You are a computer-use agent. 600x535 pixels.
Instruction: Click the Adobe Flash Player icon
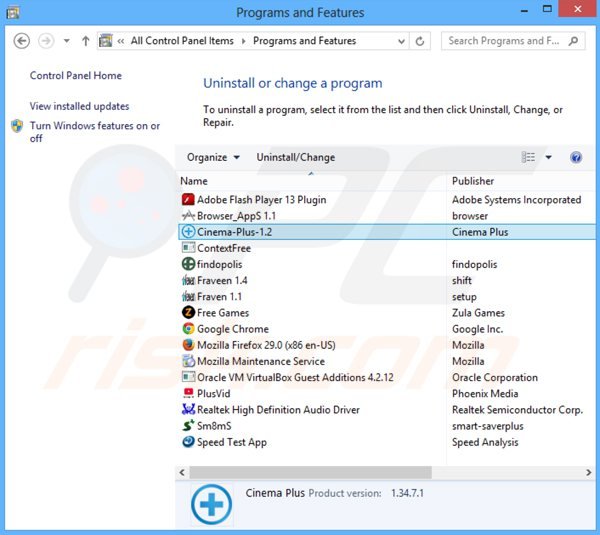[188, 199]
